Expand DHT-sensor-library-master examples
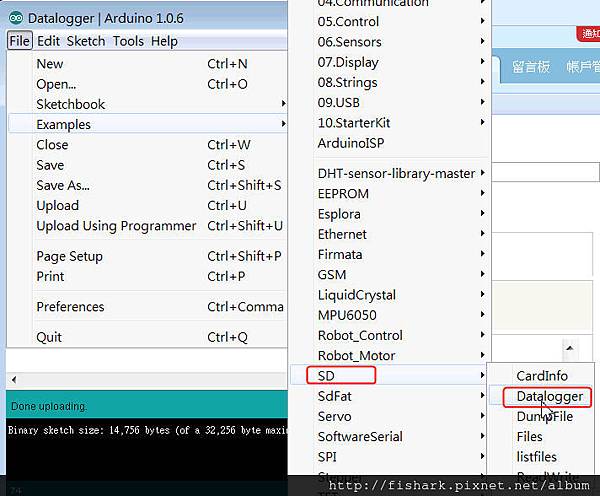 (390, 173)
